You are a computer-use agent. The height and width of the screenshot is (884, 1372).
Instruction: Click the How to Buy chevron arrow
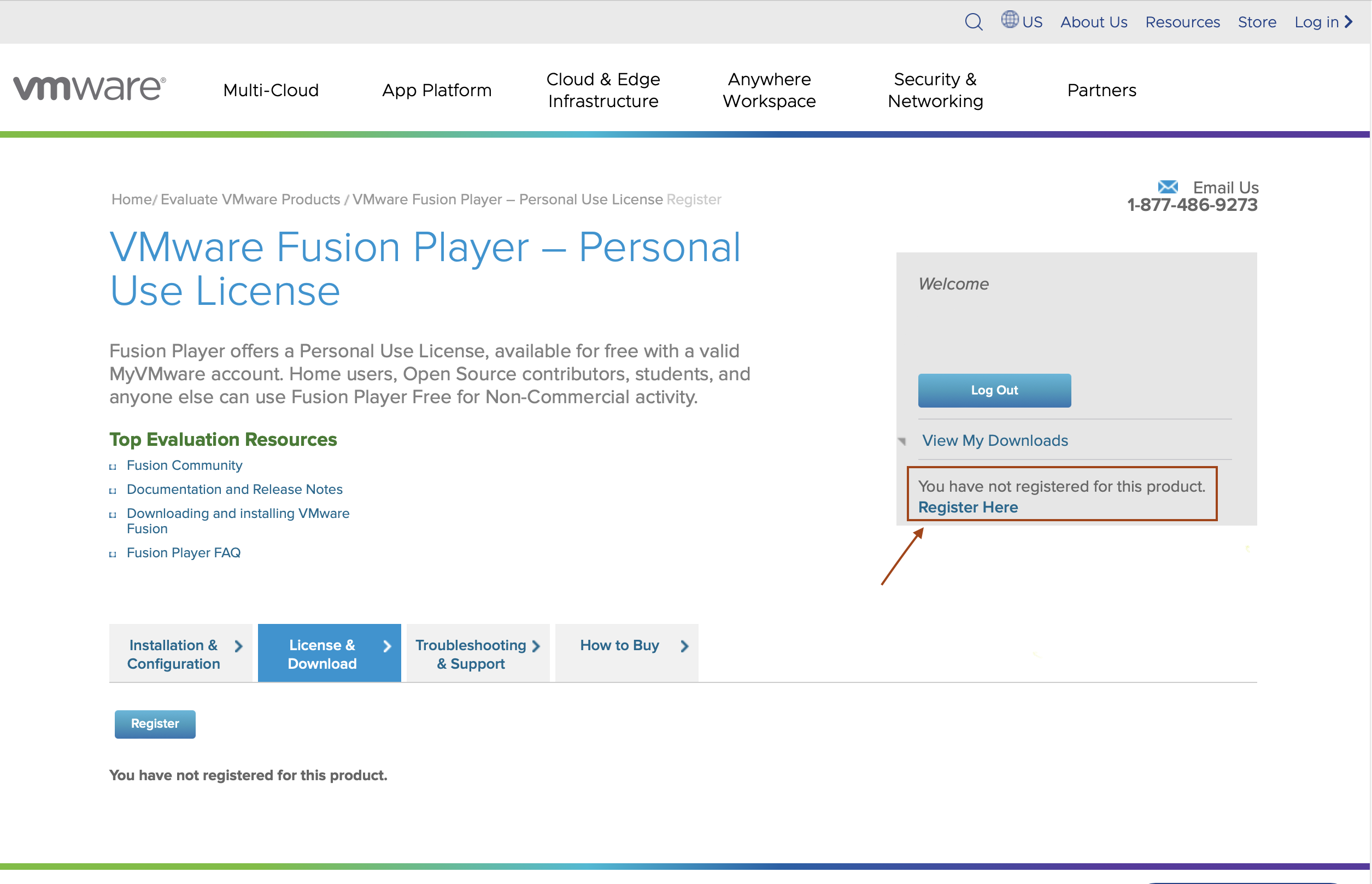[684, 646]
